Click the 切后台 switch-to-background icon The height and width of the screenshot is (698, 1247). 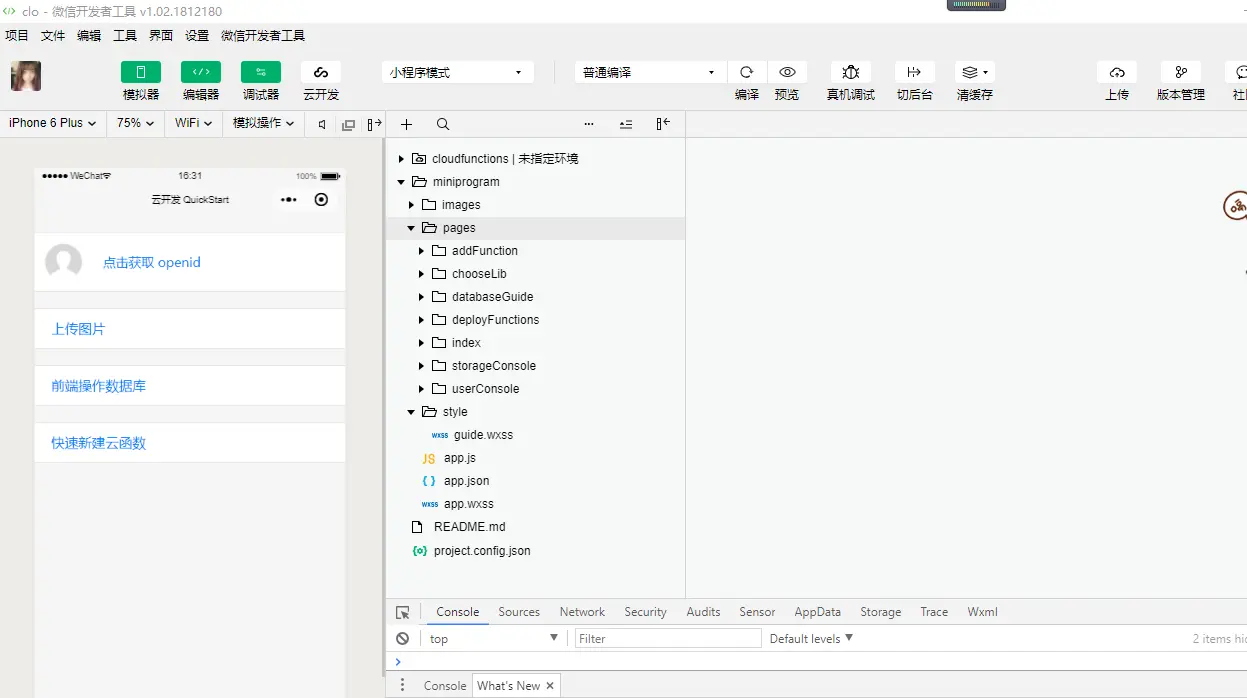[914, 72]
